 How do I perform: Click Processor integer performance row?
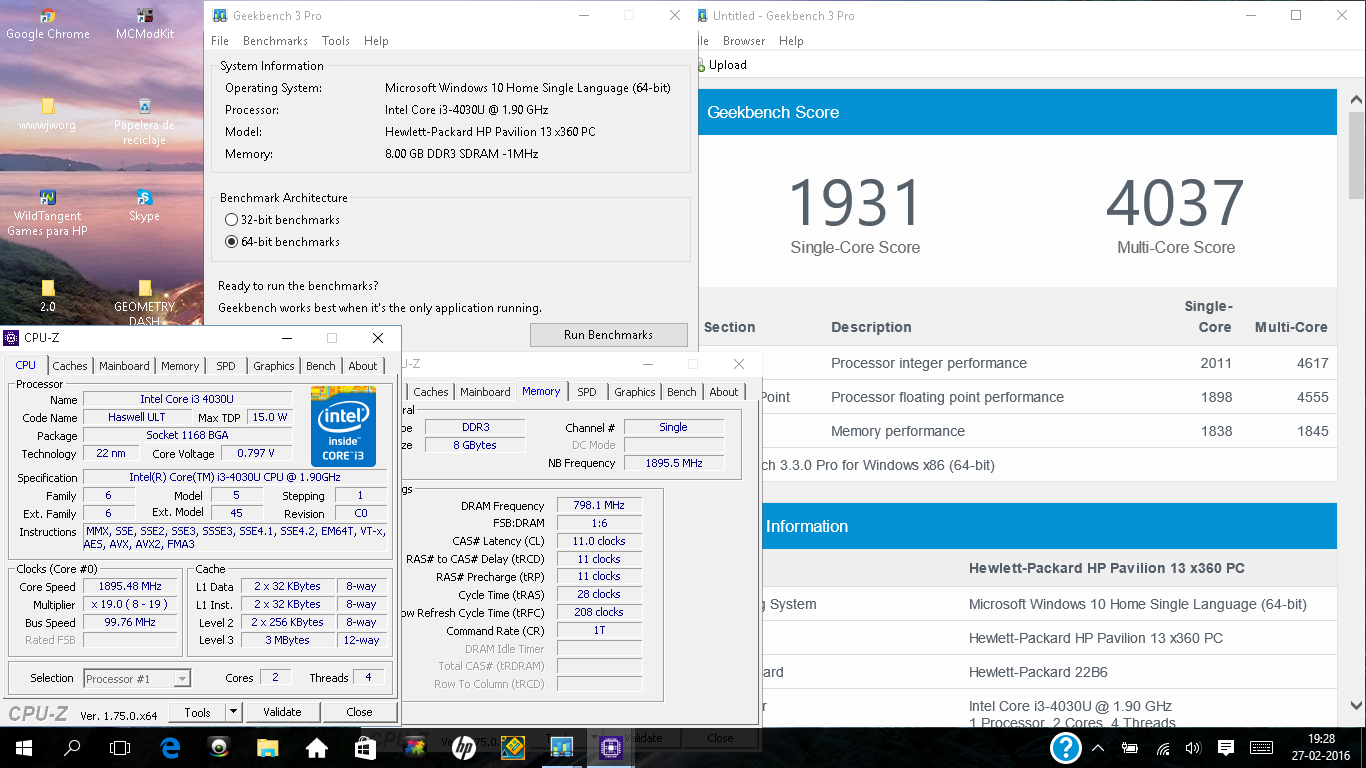[1017, 363]
